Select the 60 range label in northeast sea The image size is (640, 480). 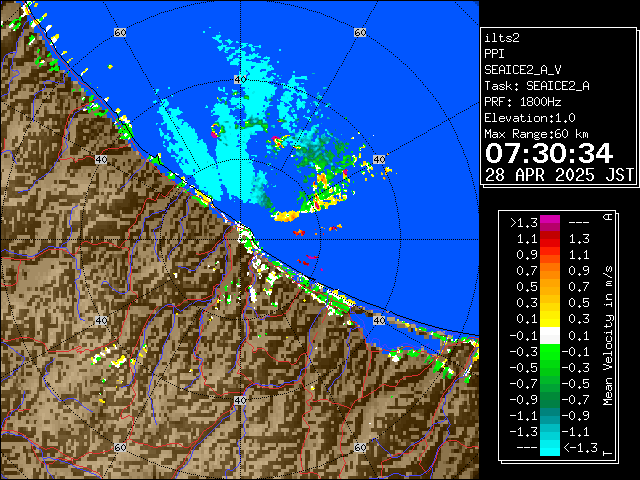[360, 32]
